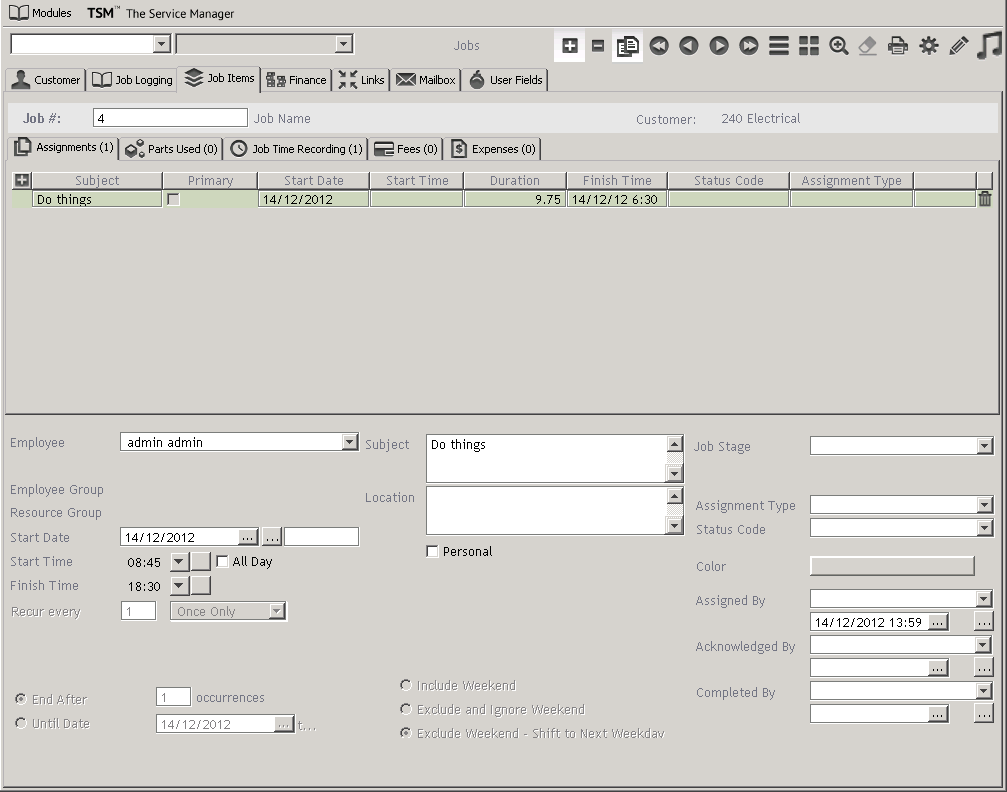1007x792 pixels.
Task: Open the Modules menu
Action: click(41, 13)
